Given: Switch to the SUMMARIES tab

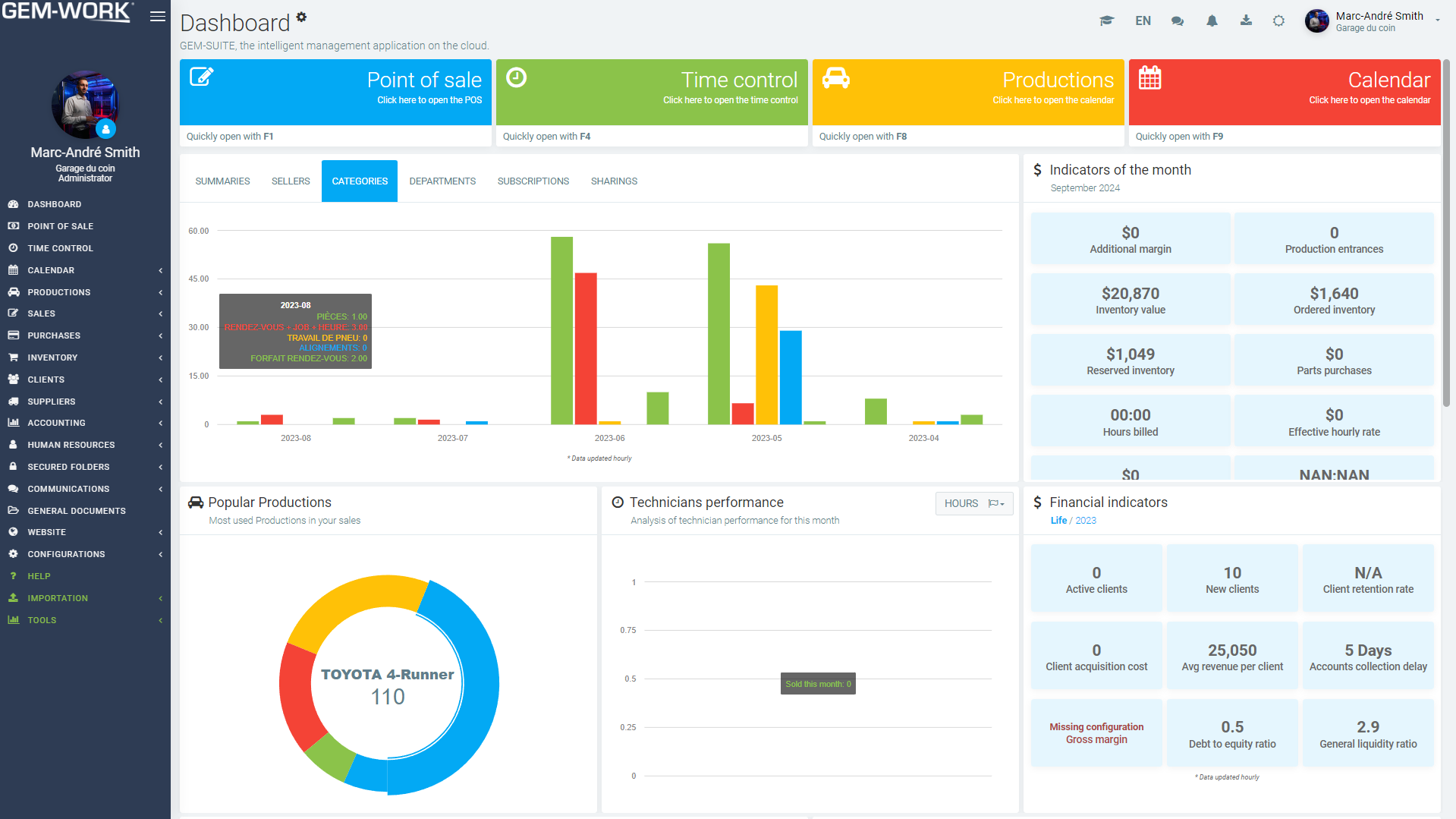Looking at the screenshot, I should (222, 181).
